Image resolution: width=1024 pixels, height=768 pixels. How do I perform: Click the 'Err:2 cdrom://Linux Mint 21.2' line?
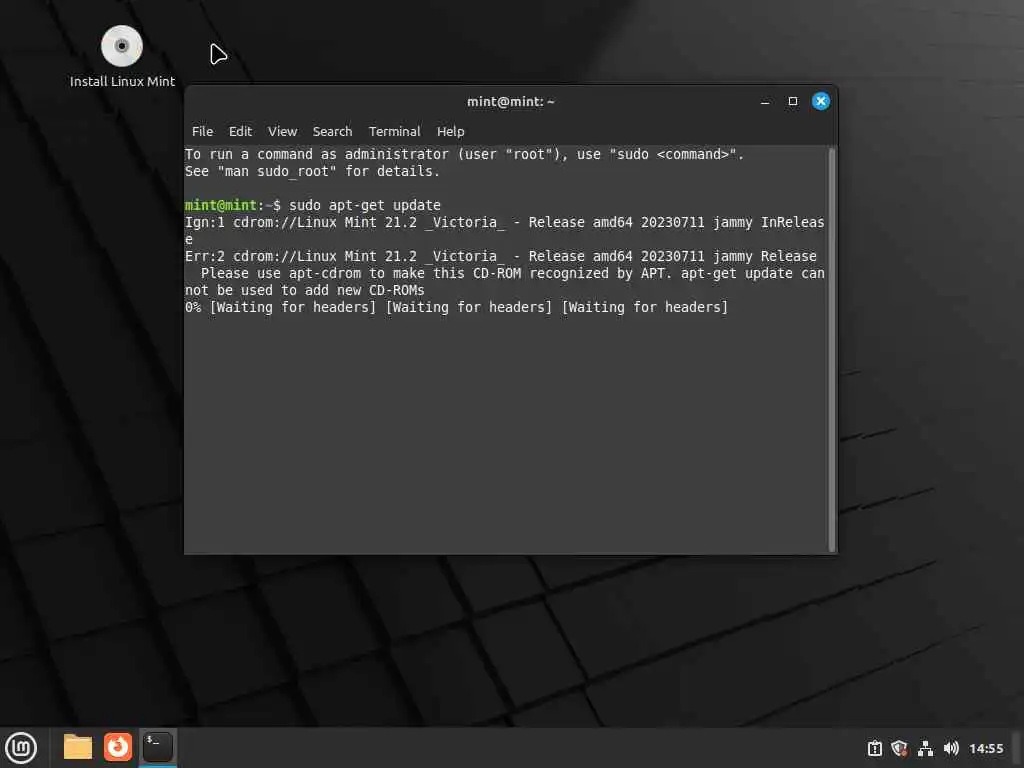pyautogui.click(x=501, y=256)
